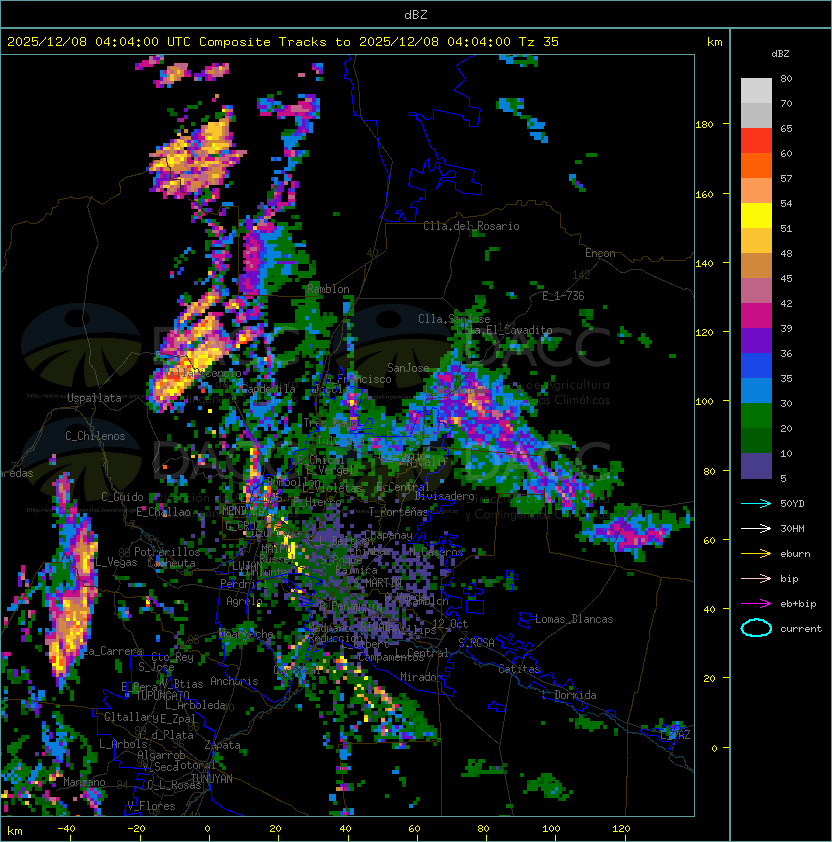
Task: Click the Uspallata map label
Action: tap(94, 398)
